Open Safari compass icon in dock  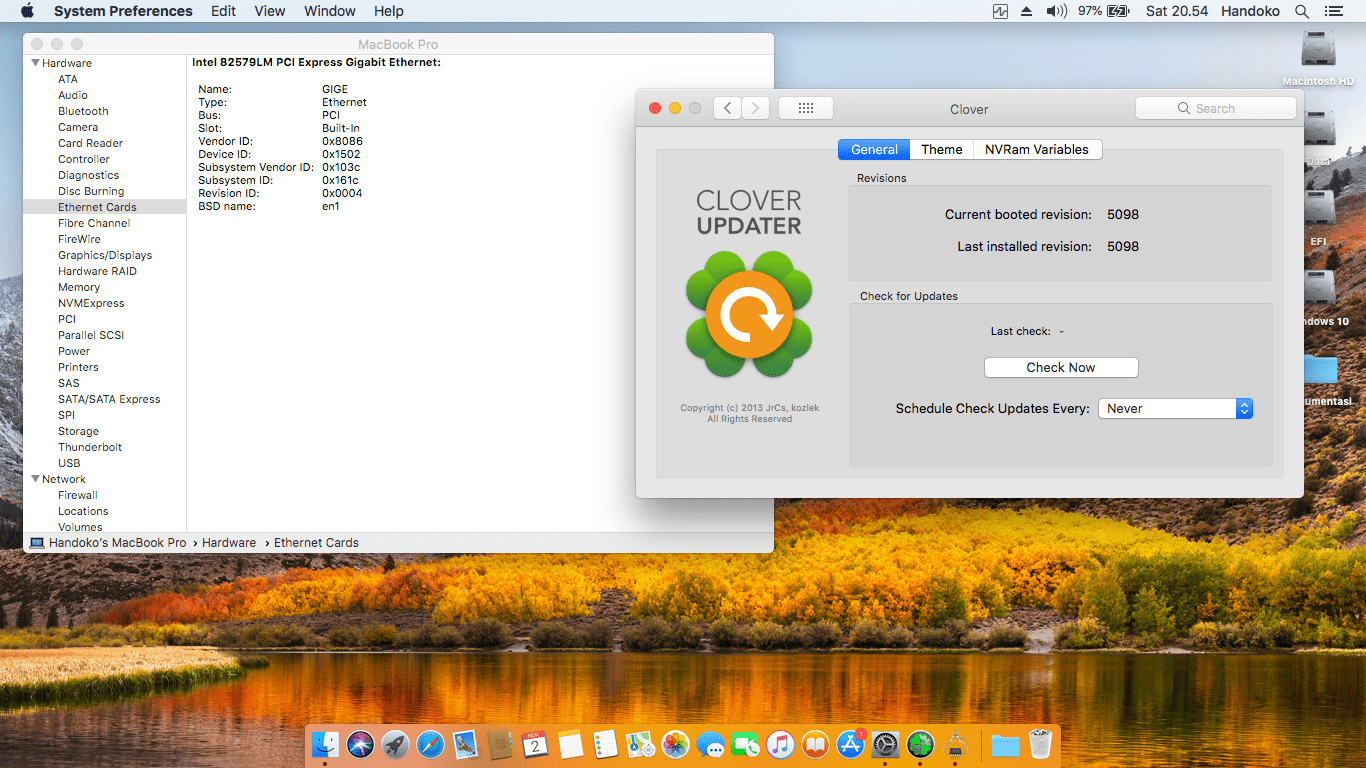430,744
